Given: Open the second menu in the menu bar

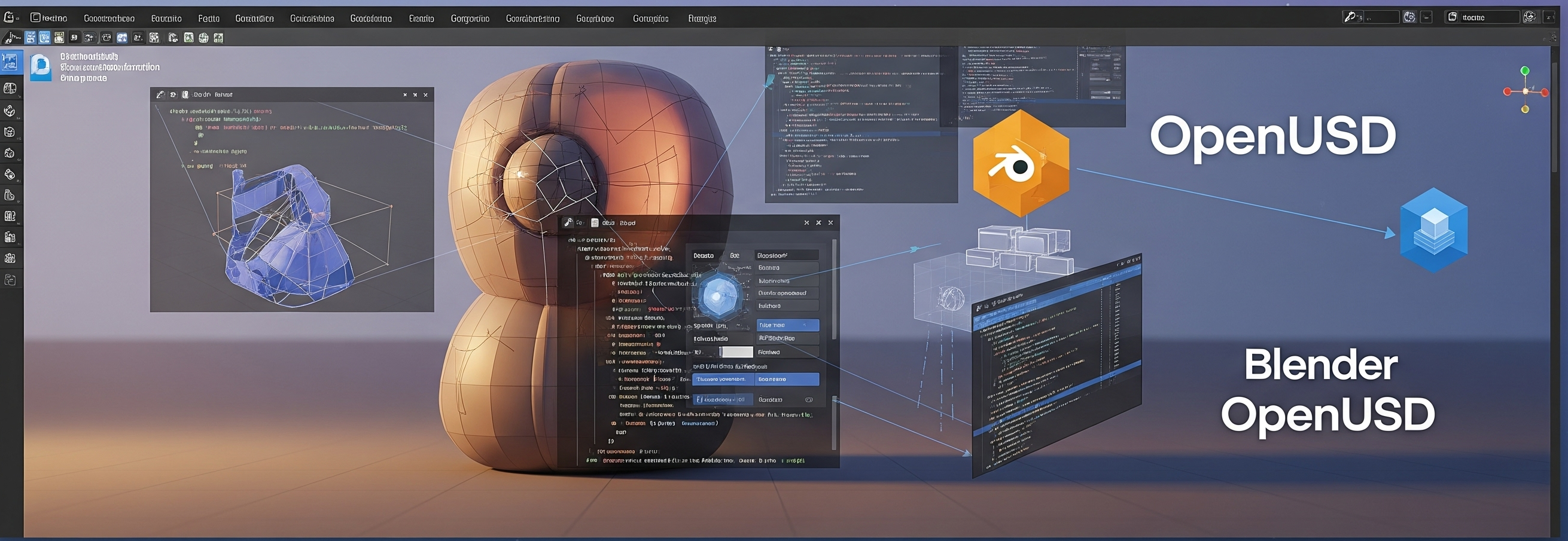Looking at the screenshot, I should coord(109,19).
